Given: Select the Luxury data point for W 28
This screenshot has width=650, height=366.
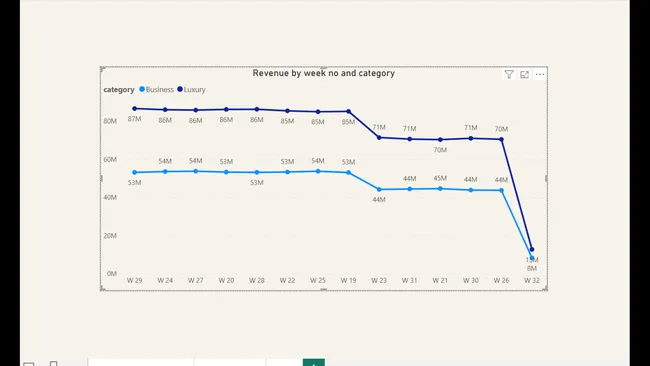Looking at the screenshot, I should [x=257, y=109].
